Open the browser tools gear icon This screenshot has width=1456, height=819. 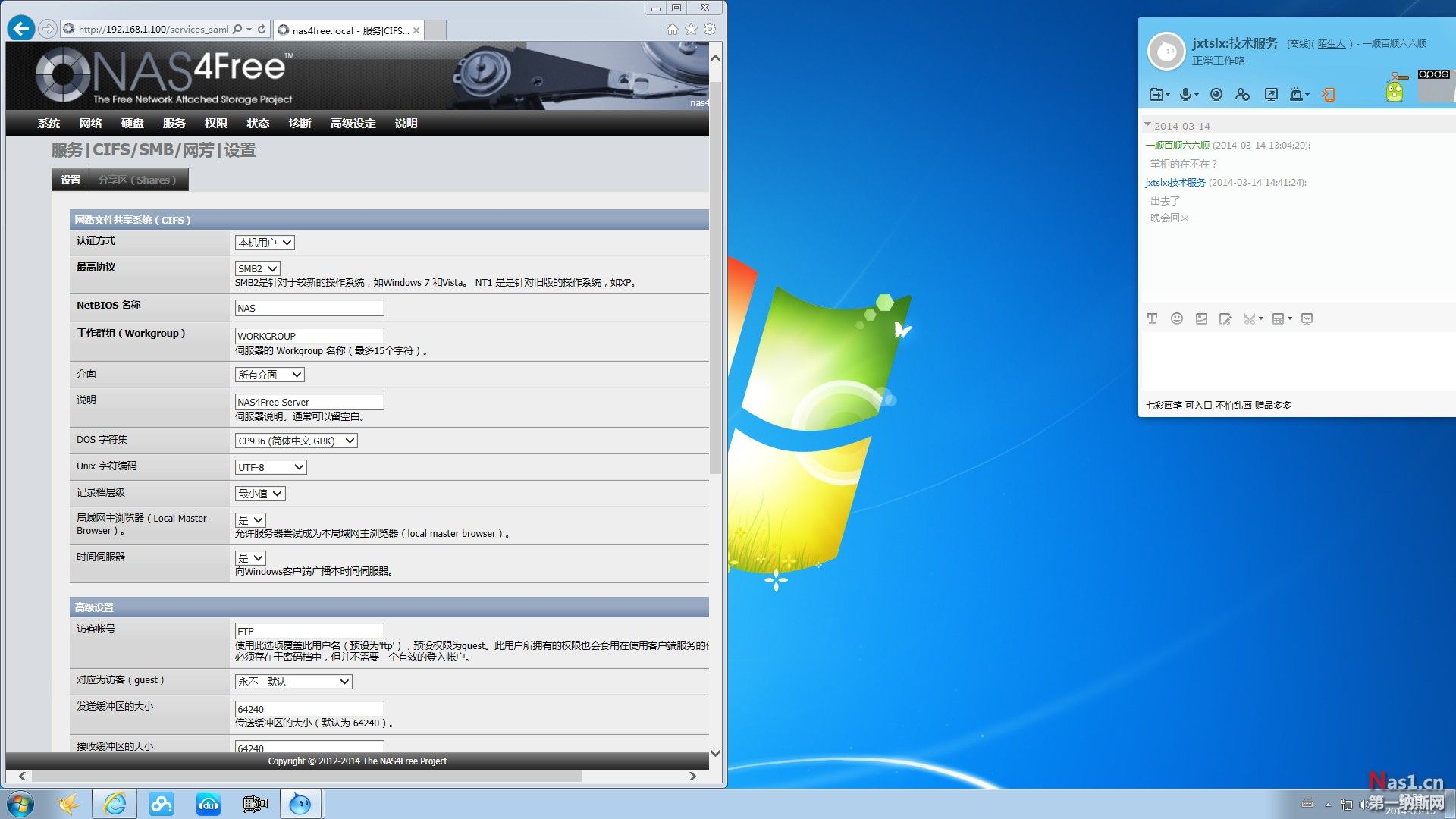710,29
